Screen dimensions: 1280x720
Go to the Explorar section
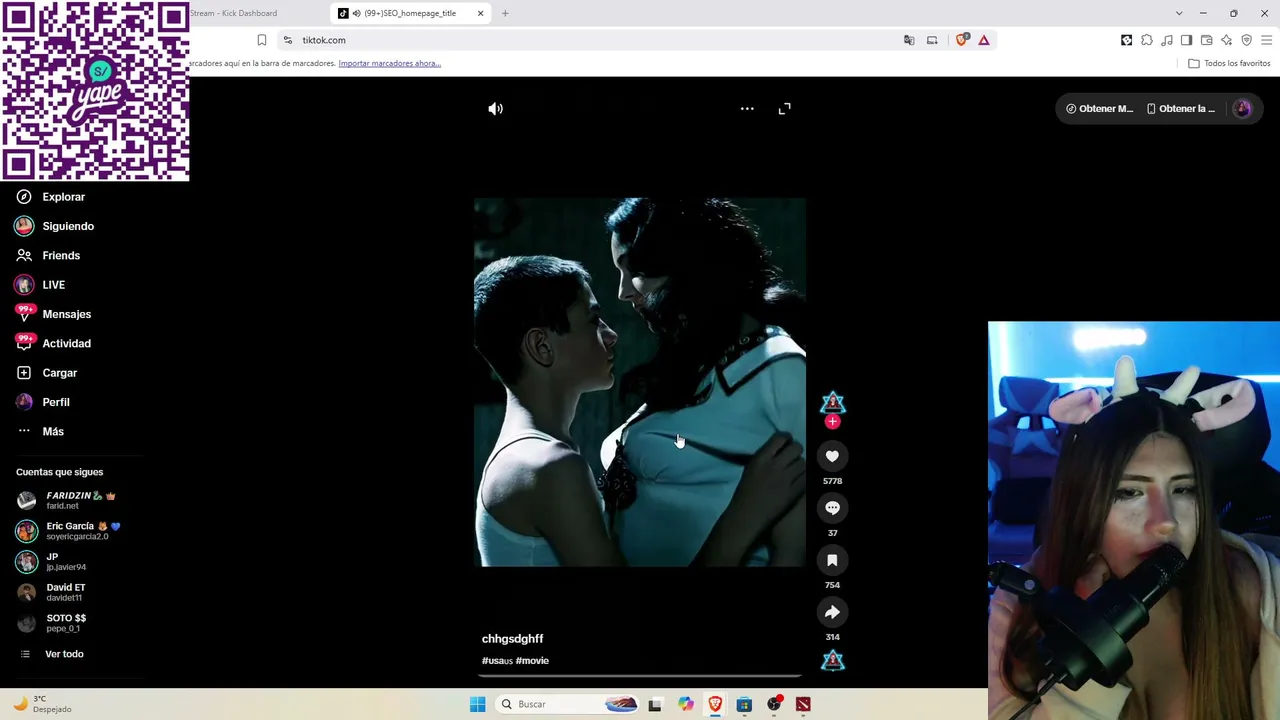pos(64,197)
